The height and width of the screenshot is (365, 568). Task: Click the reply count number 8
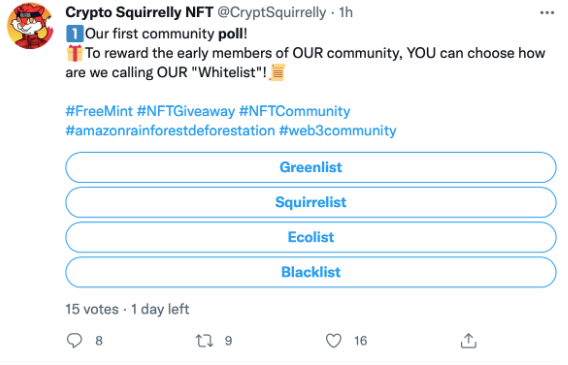(99, 341)
